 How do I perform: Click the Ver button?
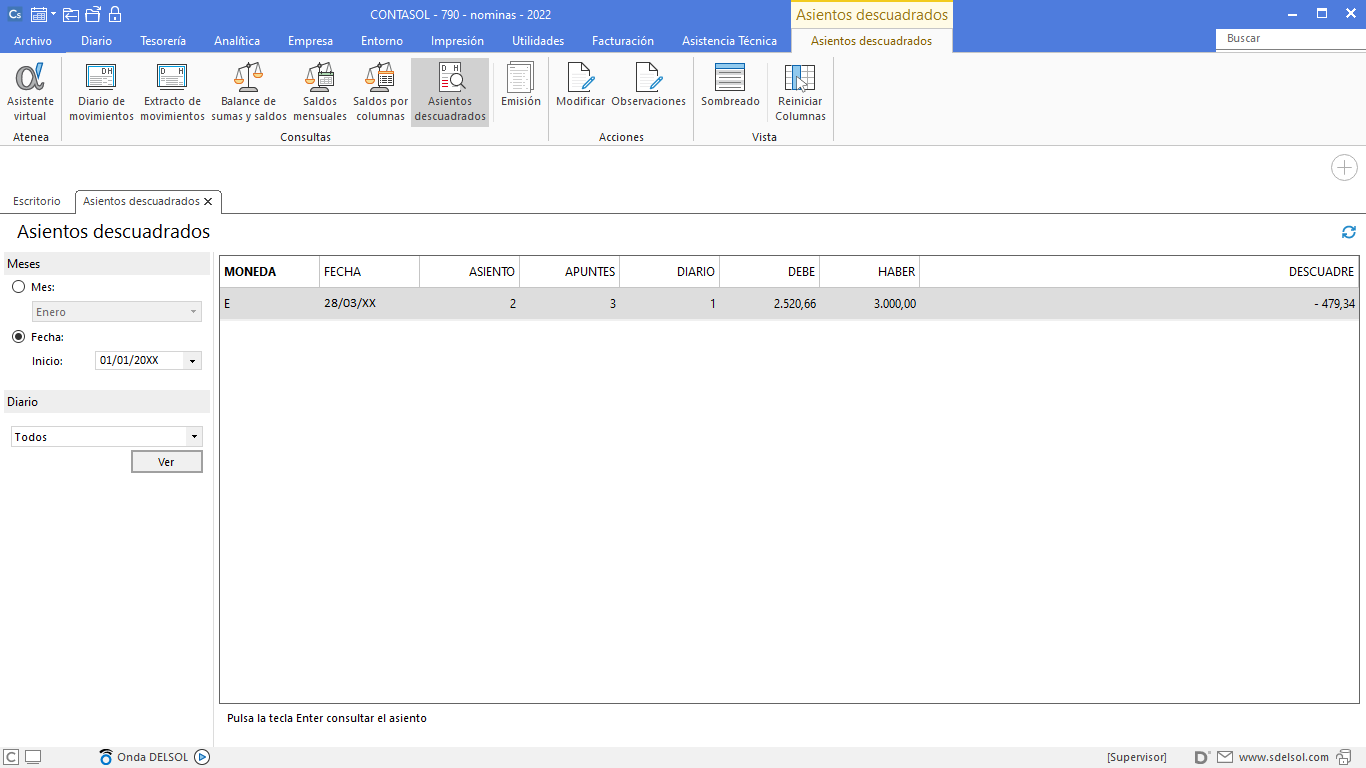click(x=167, y=462)
